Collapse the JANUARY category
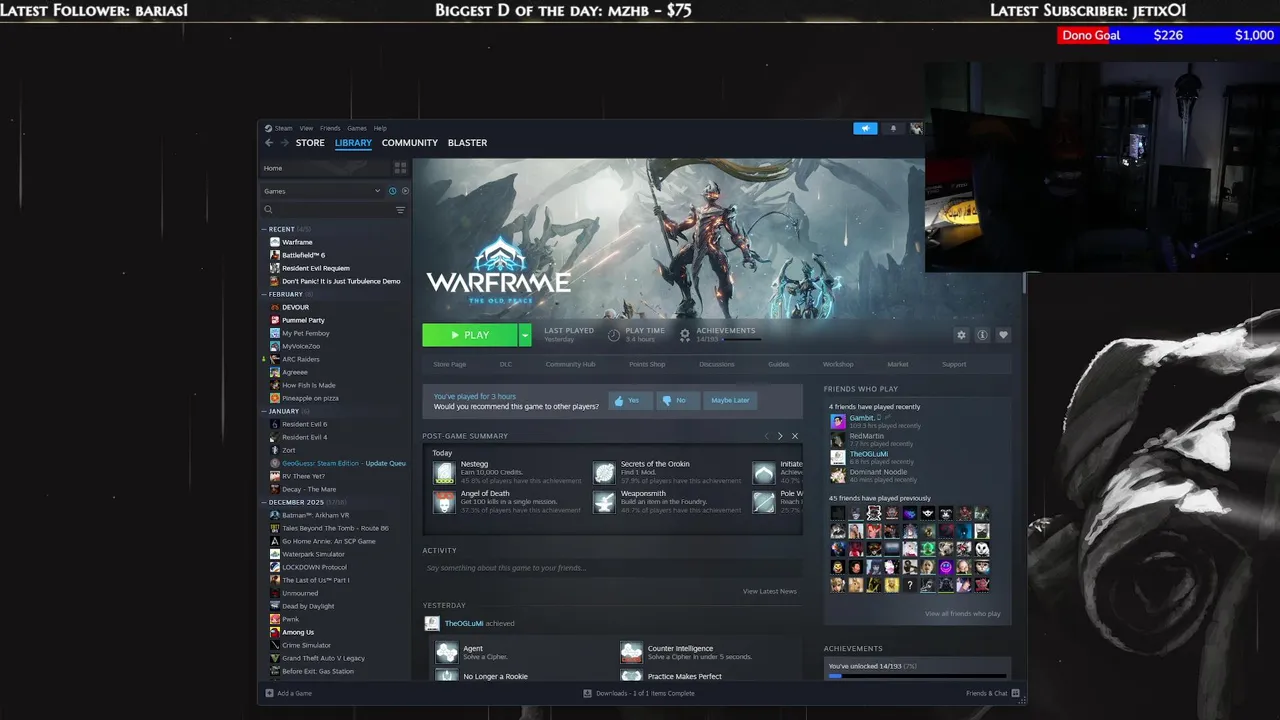 point(265,411)
